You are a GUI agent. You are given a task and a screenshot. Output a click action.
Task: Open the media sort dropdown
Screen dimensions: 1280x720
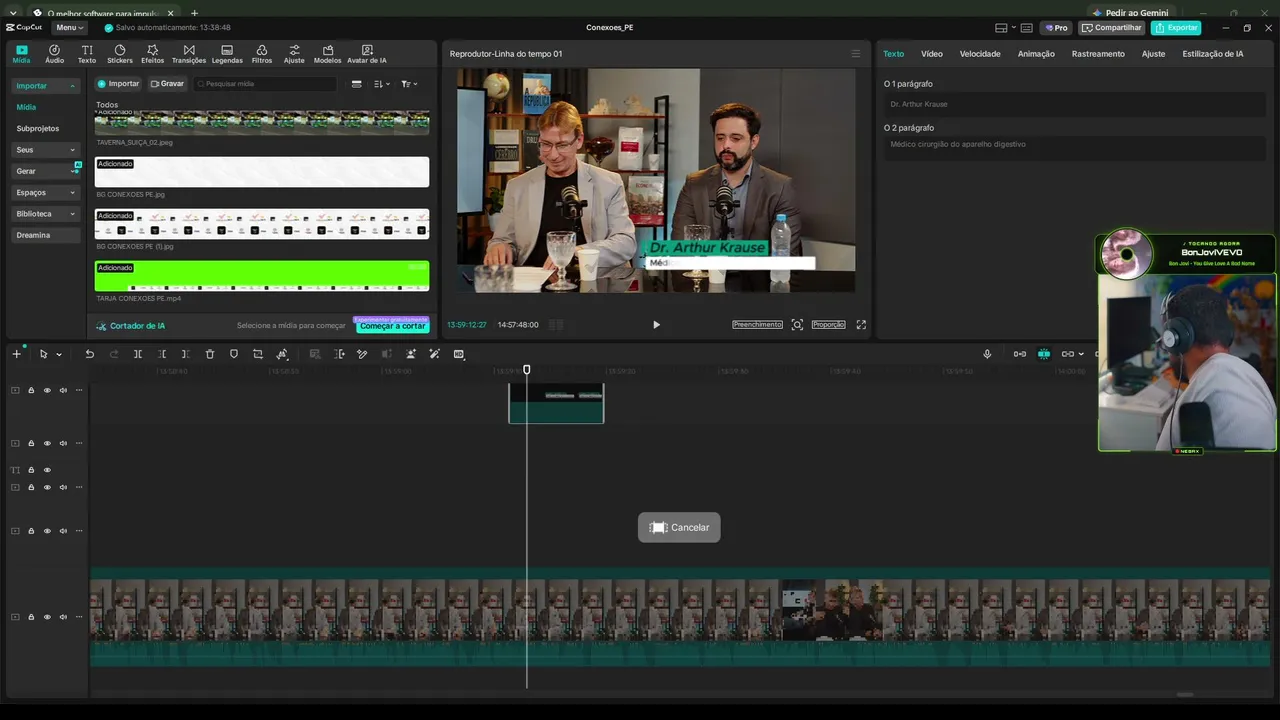[382, 84]
